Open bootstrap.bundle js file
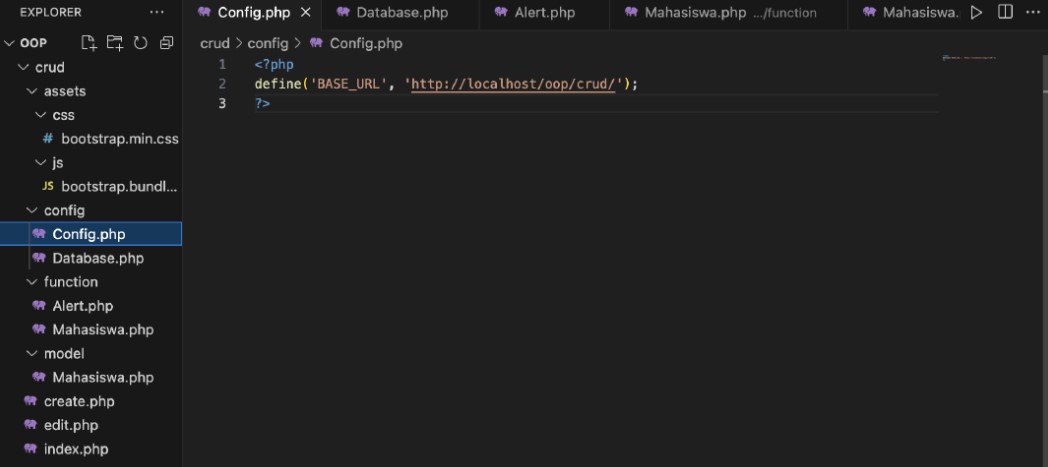 click(91, 186)
